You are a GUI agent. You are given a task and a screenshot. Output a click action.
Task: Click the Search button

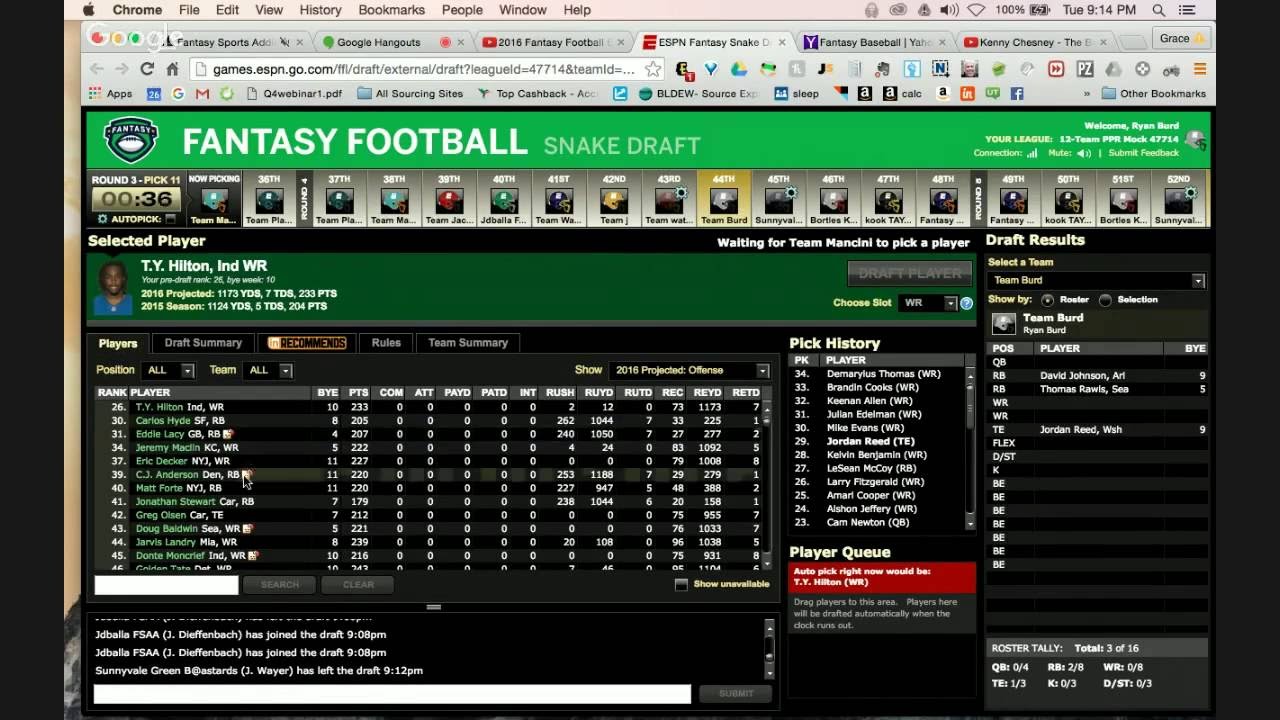tap(279, 585)
